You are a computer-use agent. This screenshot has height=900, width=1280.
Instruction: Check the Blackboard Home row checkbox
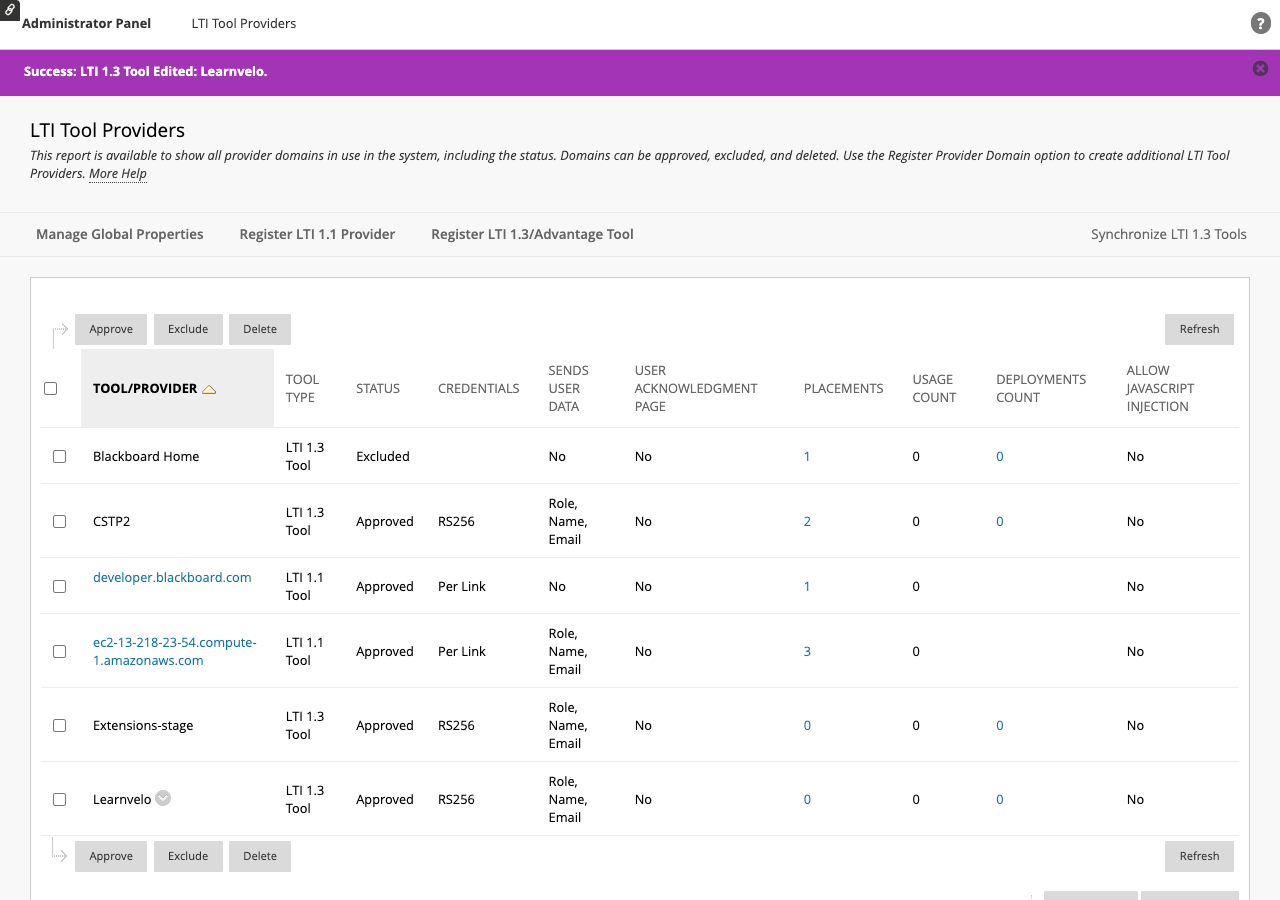(60, 456)
